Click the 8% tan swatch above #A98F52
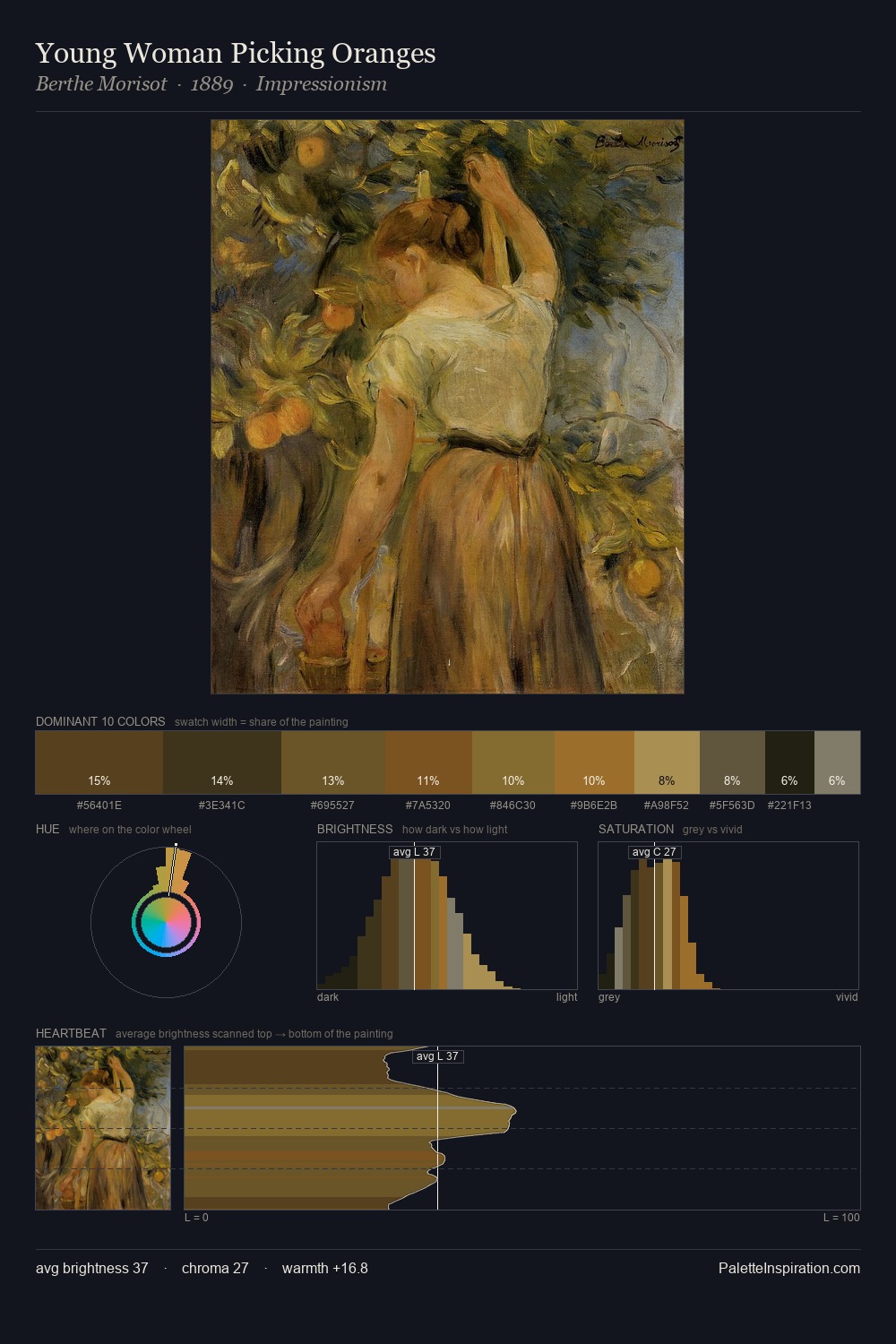This screenshot has width=896, height=1344. 667,762
